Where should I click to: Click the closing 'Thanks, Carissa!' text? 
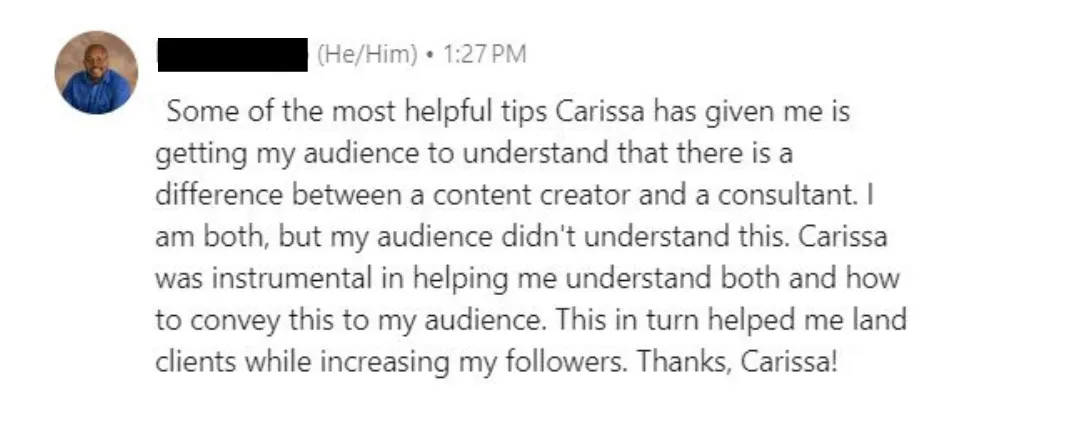tap(737, 362)
